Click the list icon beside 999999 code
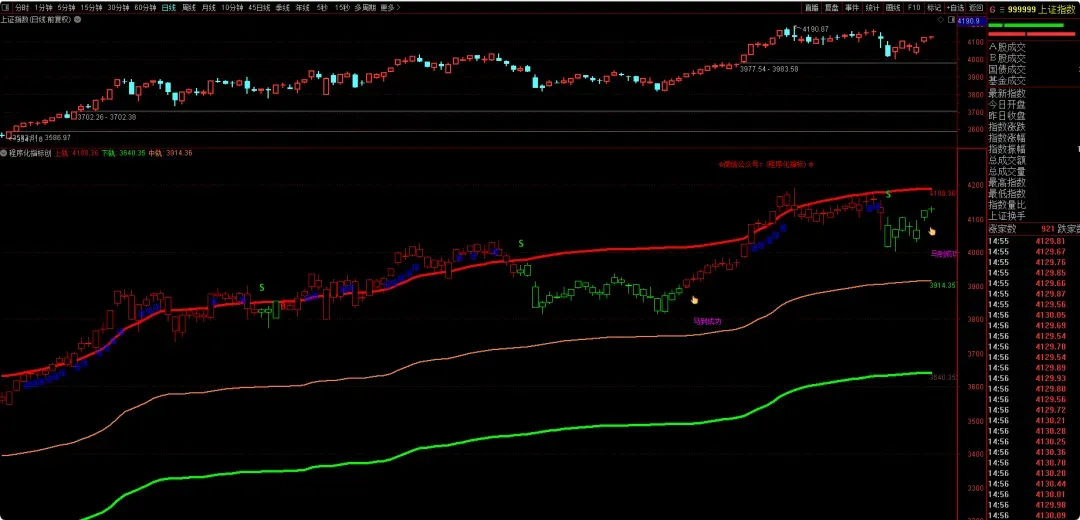This screenshot has width=1080, height=520. pyautogui.click(x=1001, y=9)
